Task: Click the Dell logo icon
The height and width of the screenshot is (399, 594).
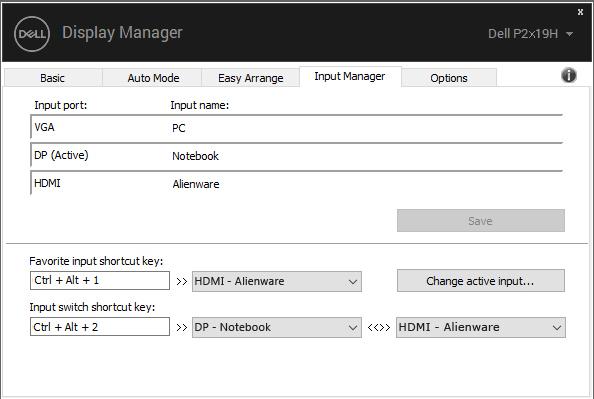Action: 32,34
